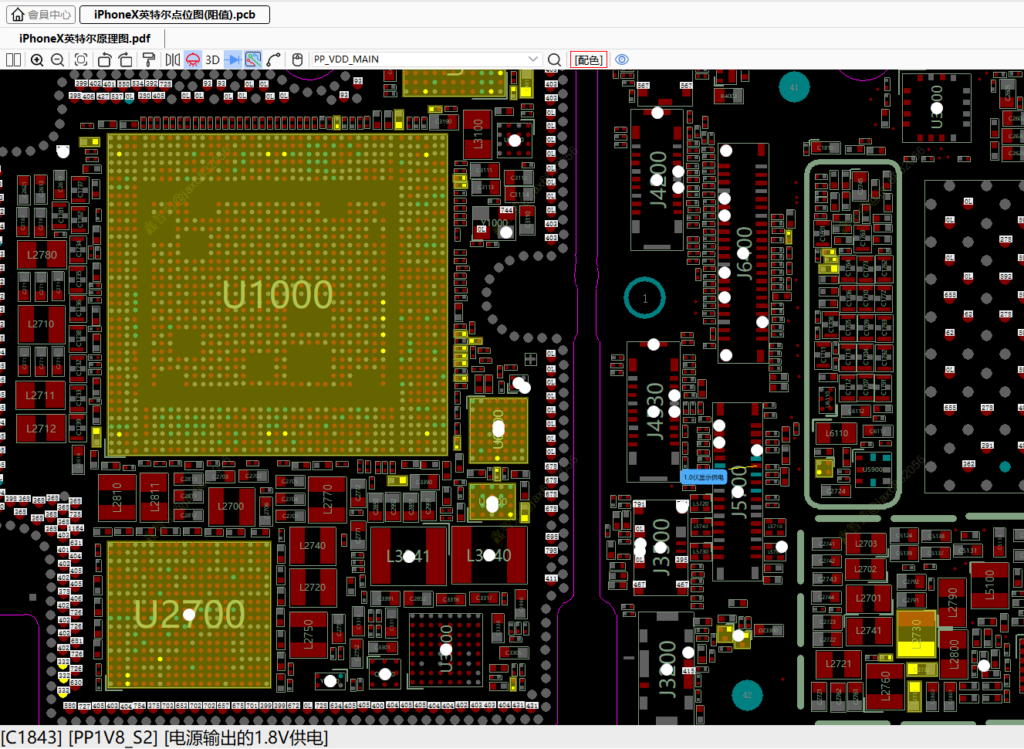Image resolution: width=1024 pixels, height=749 pixels.
Task: Click the teal test point 42
Action: pos(748,695)
